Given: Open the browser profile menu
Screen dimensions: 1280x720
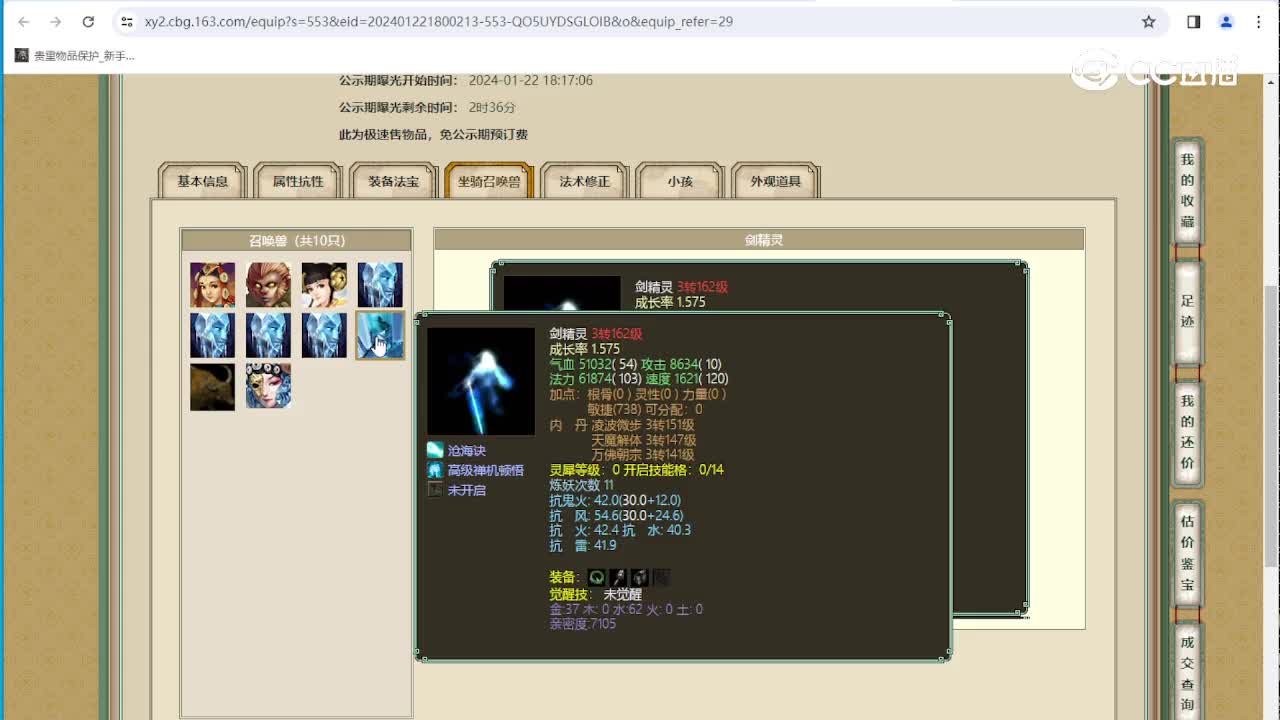Looking at the screenshot, I should pyautogui.click(x=1226, y=21).
